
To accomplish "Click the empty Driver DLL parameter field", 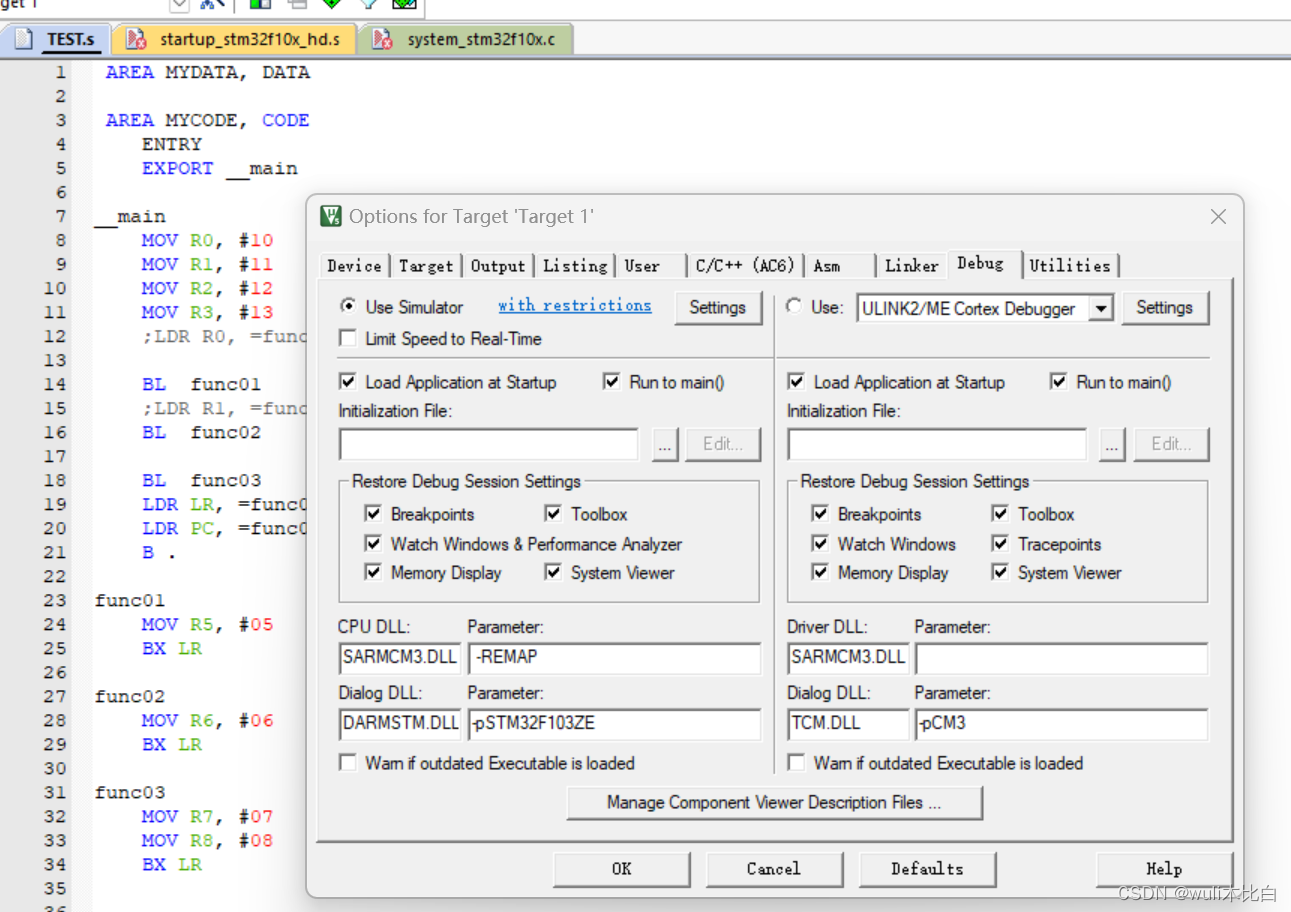I will coord(1061,658).
